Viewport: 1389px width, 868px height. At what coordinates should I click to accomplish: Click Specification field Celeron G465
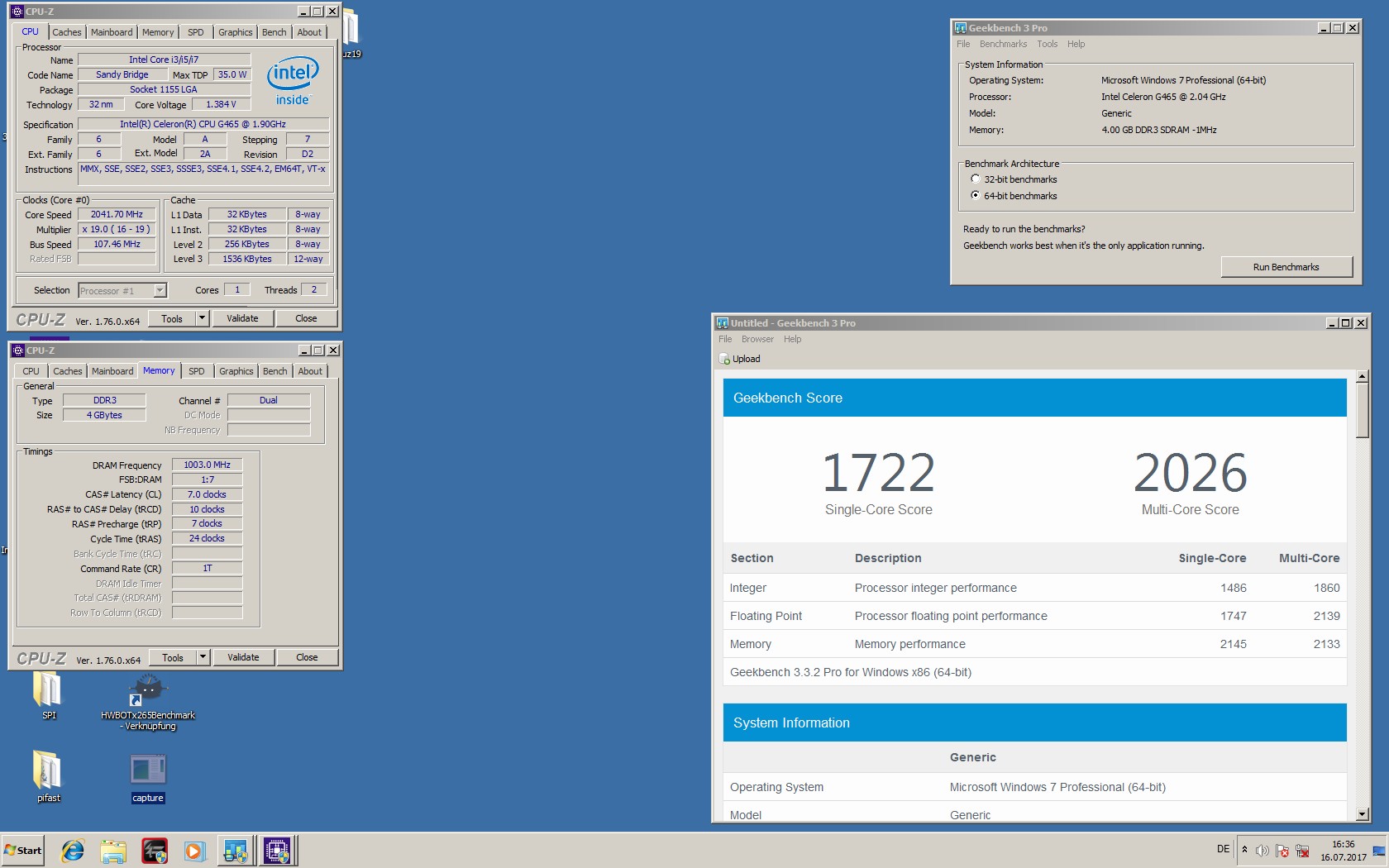point(203,124)
